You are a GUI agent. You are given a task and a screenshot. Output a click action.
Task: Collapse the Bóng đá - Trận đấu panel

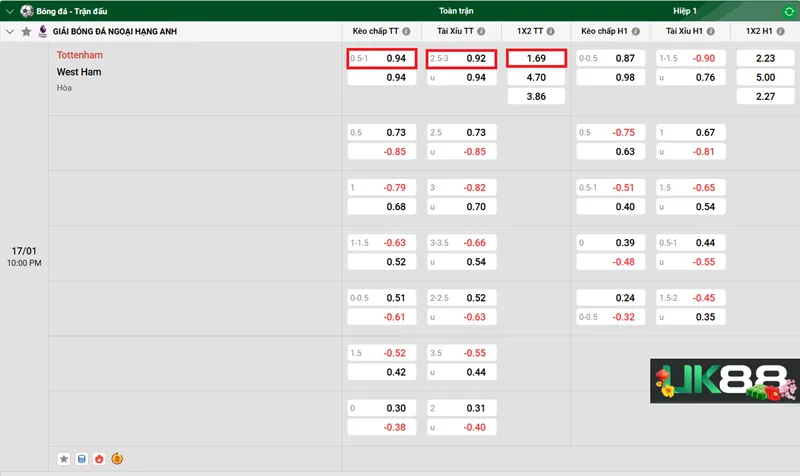pyautogui.click(x=8, y=11)
